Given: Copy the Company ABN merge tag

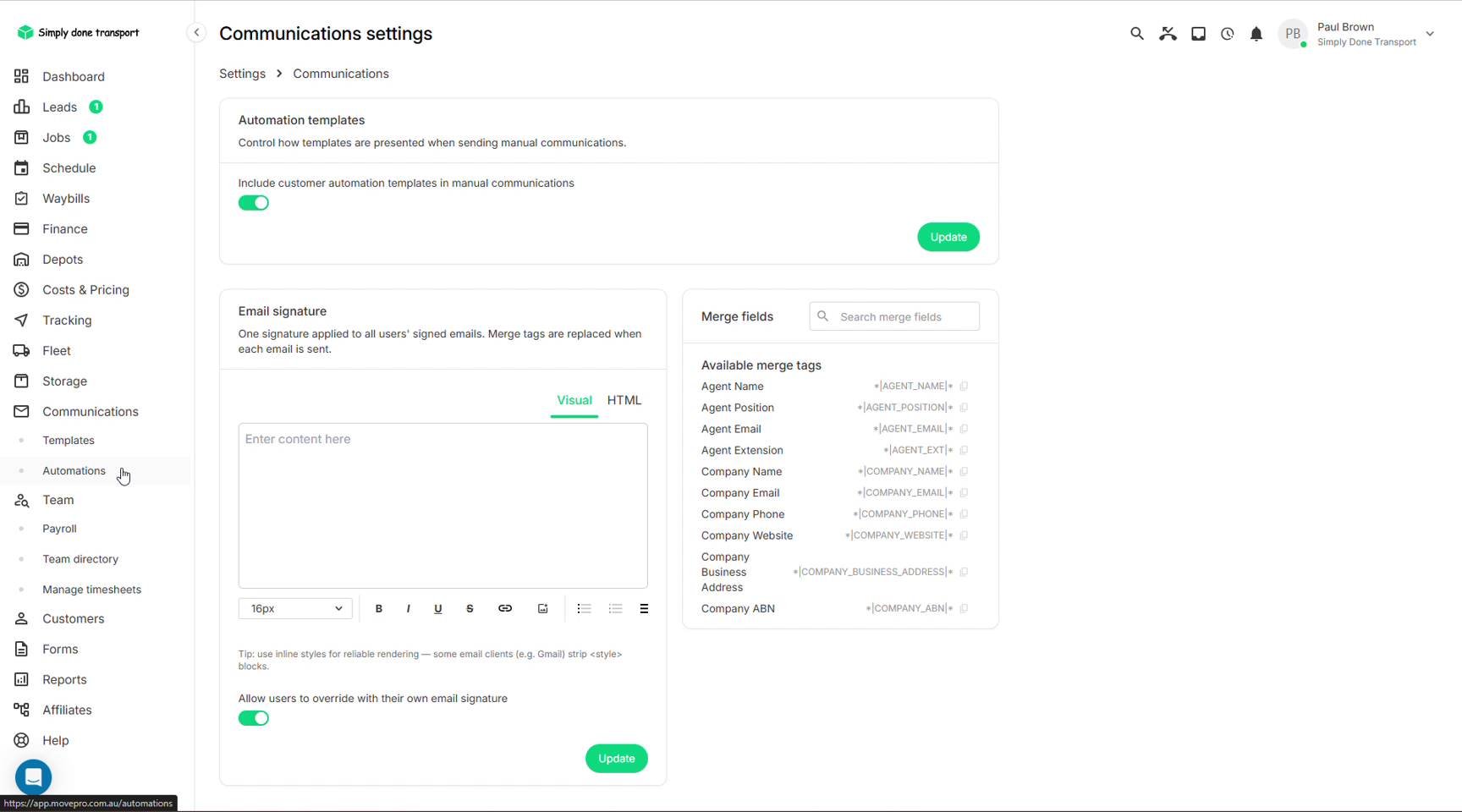Looking at the screenshot, I should click(x=964, y=609).
